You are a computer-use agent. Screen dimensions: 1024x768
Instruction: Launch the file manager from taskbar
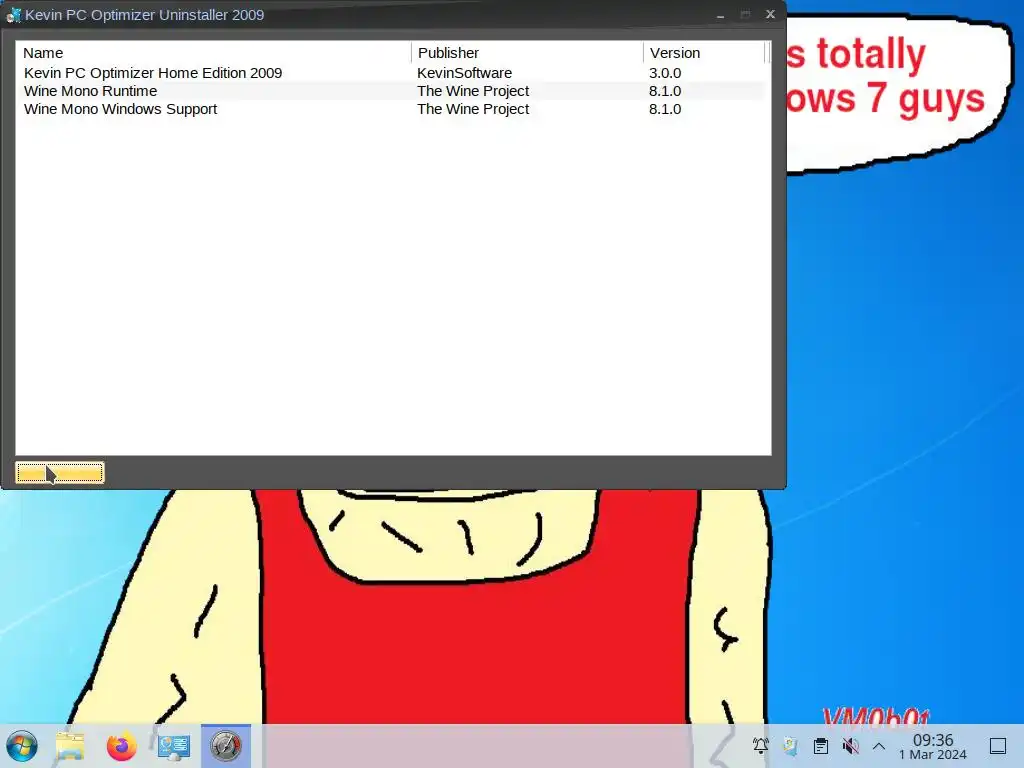point(70,746)
